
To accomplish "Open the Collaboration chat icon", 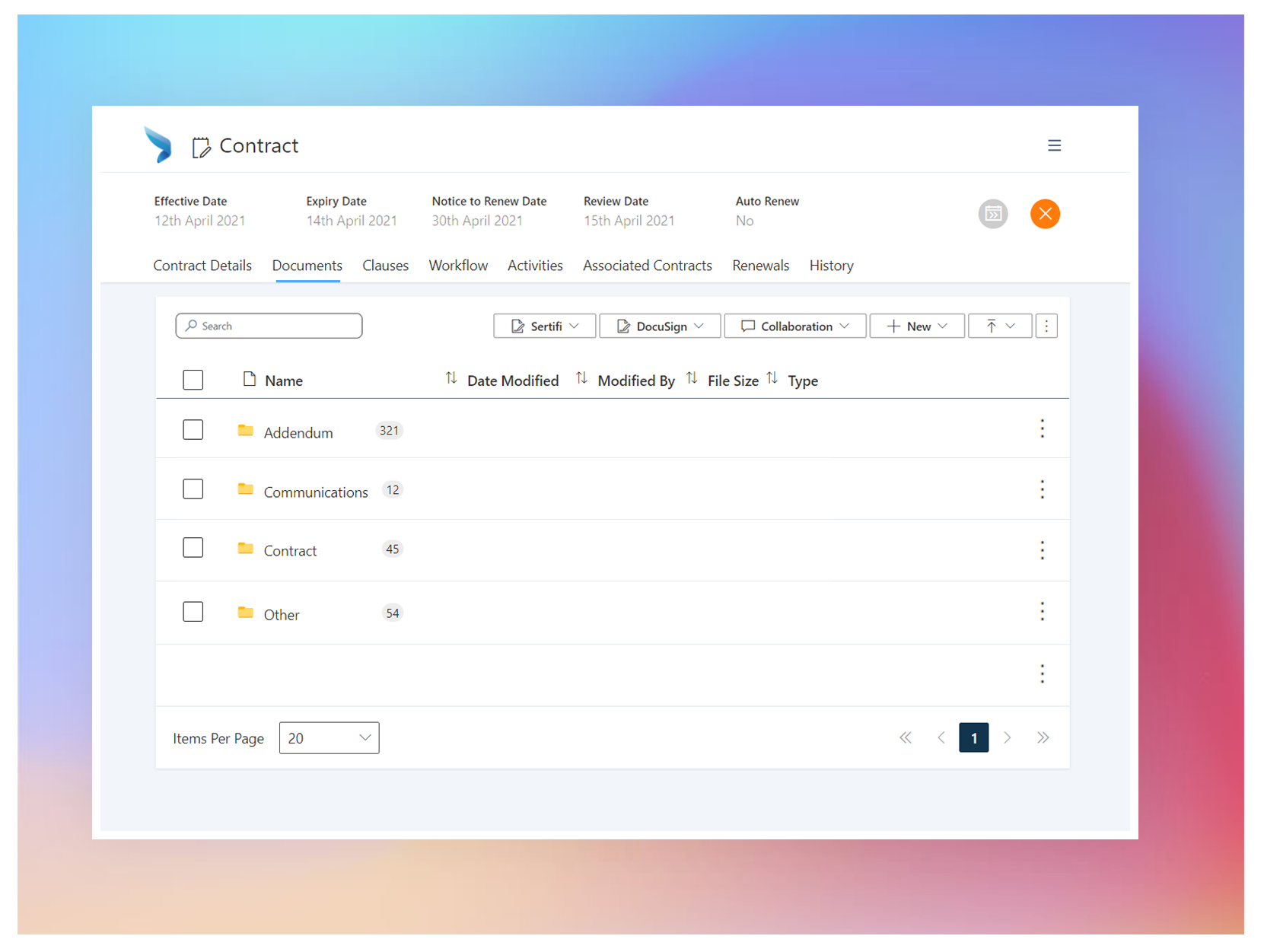I will (749, 326).
